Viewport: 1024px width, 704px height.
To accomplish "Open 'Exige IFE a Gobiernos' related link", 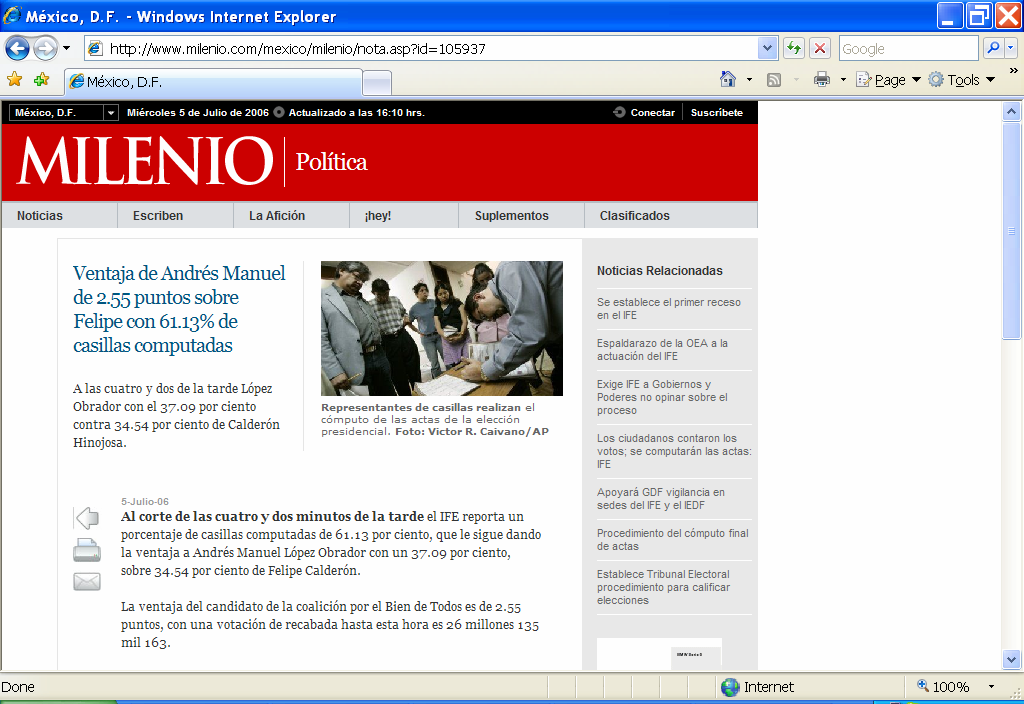I will pyautogui.click(x=662, y=397).
